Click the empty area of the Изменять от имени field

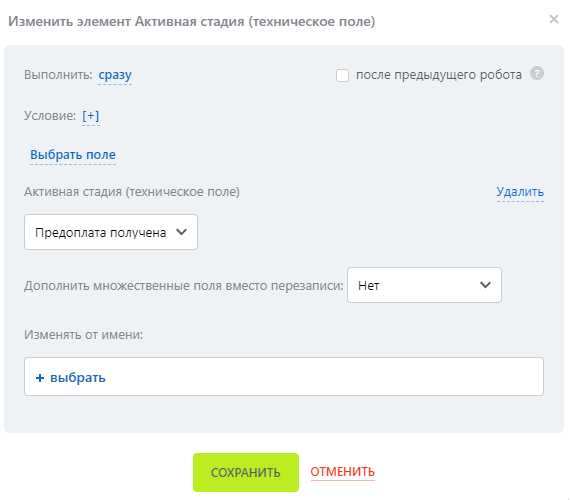[324, 377]
